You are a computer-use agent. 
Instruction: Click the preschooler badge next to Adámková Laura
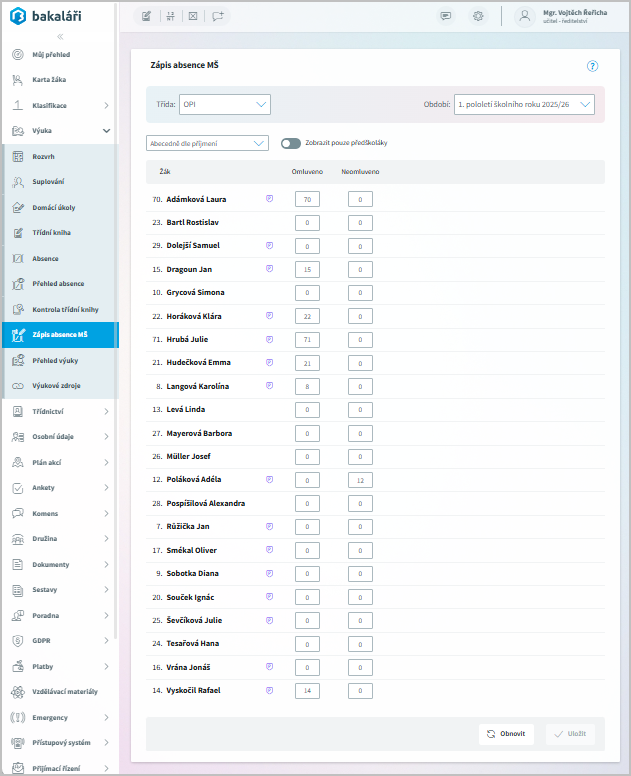[269, 199]
